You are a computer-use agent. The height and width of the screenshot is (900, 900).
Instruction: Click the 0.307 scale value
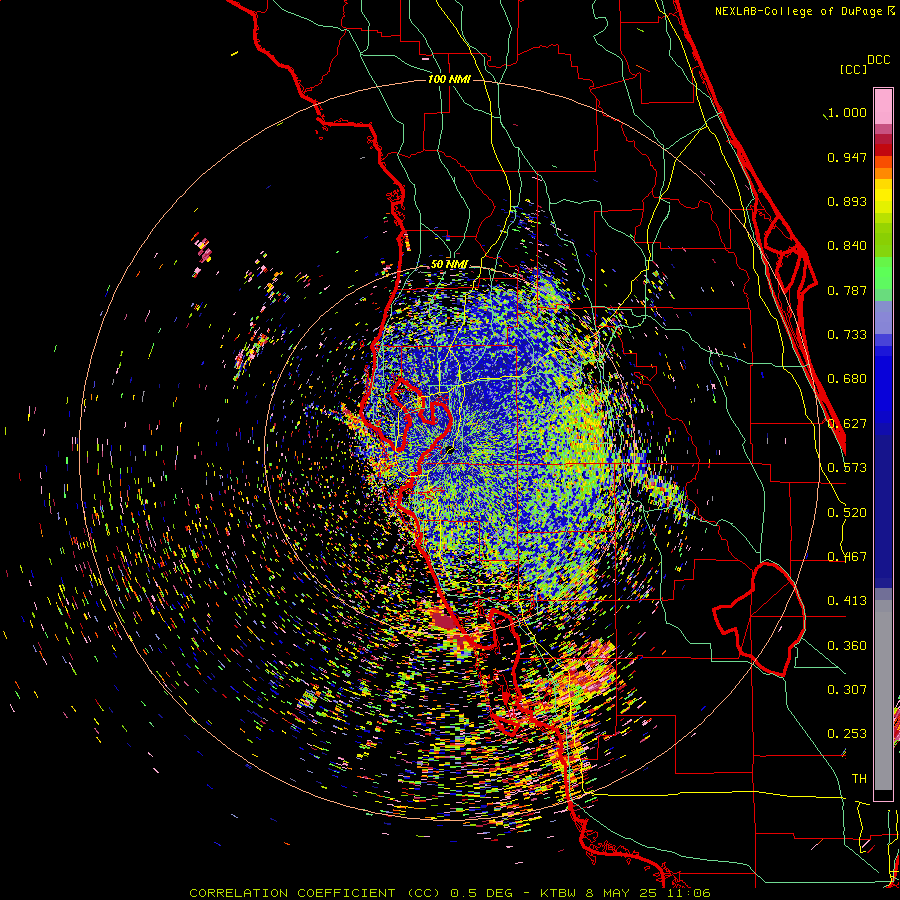847,690
